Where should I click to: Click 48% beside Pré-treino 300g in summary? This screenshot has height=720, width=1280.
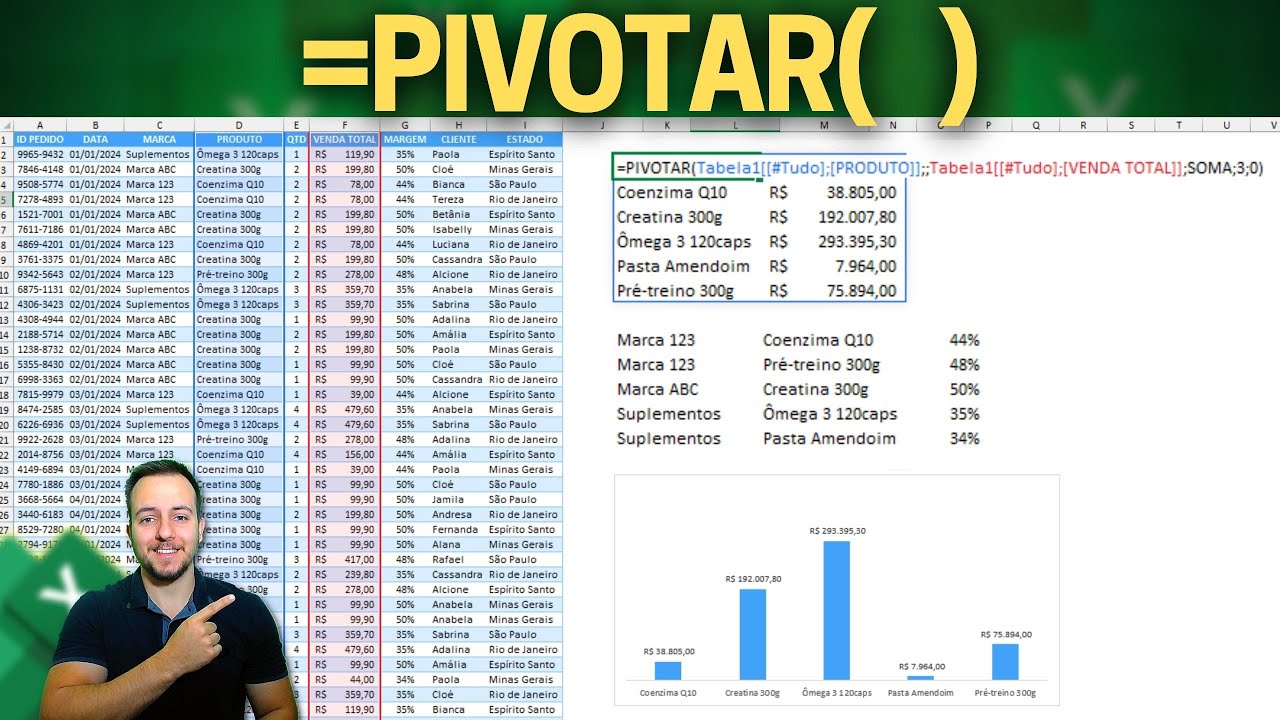point(964,365)
